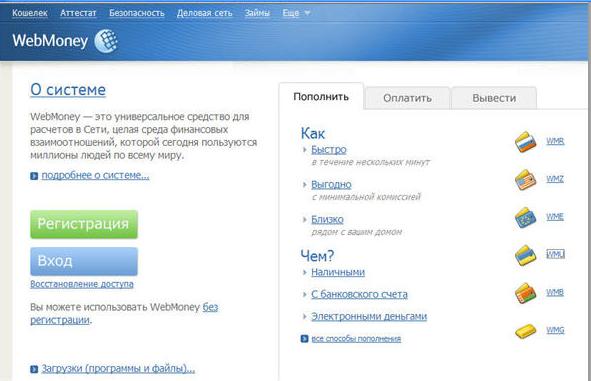Click the WME text link
591x381 pixels.
[555, 217]
